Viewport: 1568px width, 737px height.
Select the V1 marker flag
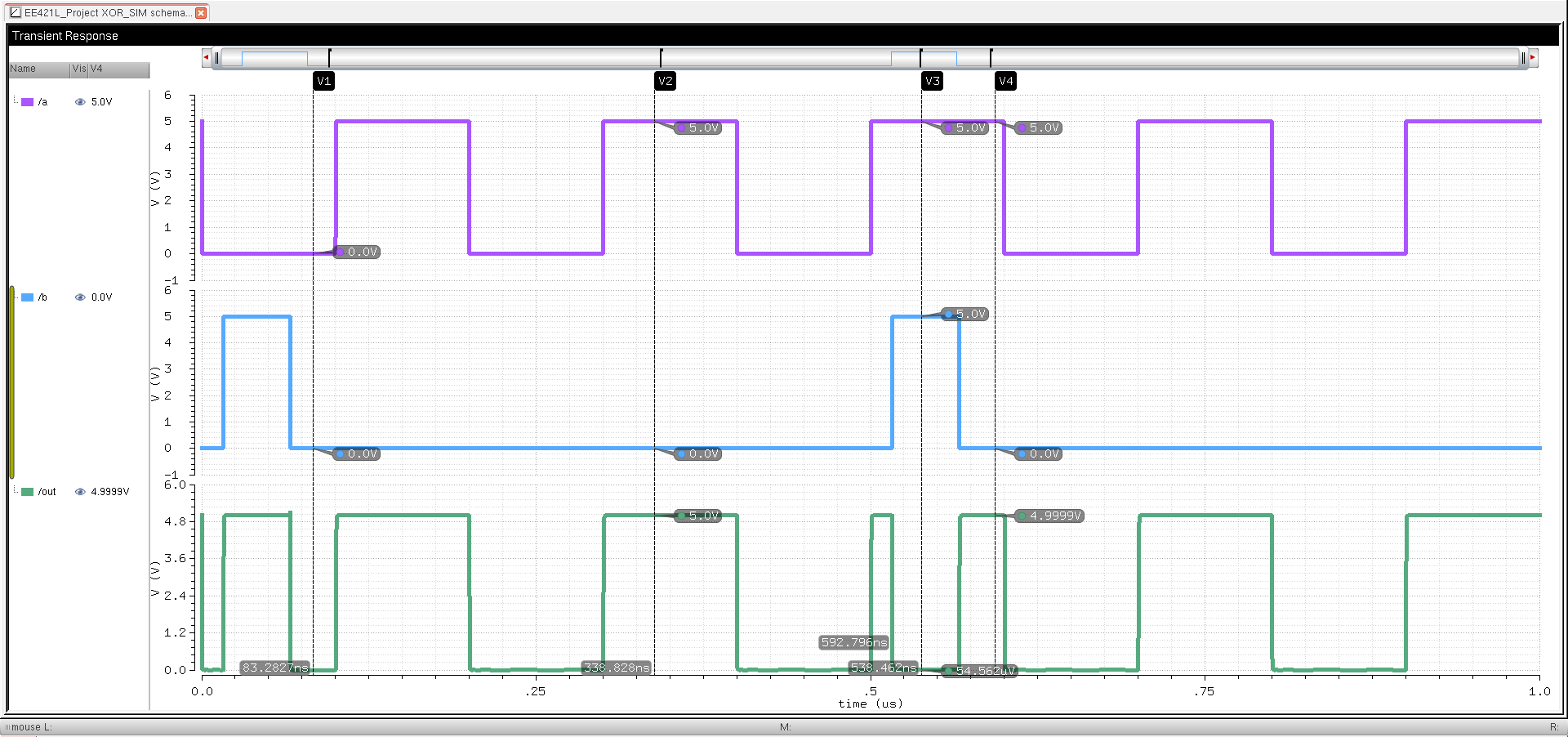[323, 81]
